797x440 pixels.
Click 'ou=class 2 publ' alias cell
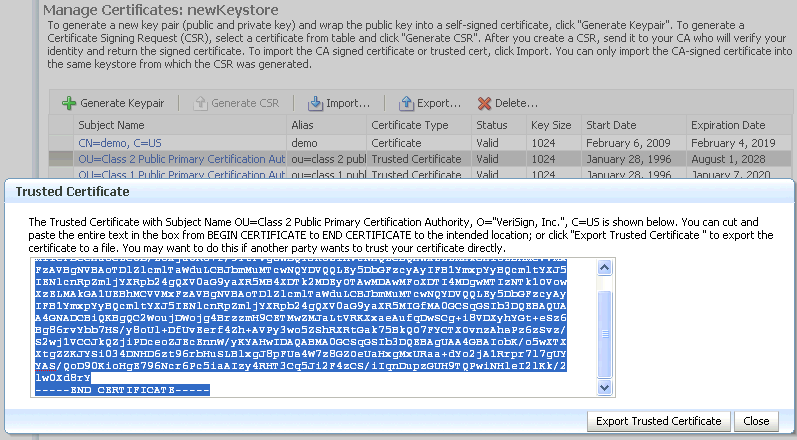click(x=328, y=159)
